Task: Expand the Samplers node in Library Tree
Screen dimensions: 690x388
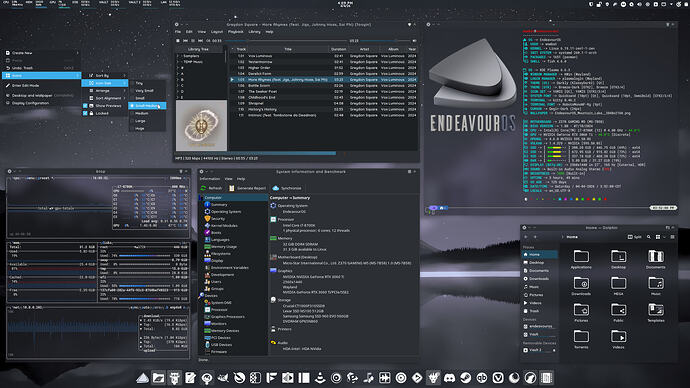Action: tap(179, 56)
